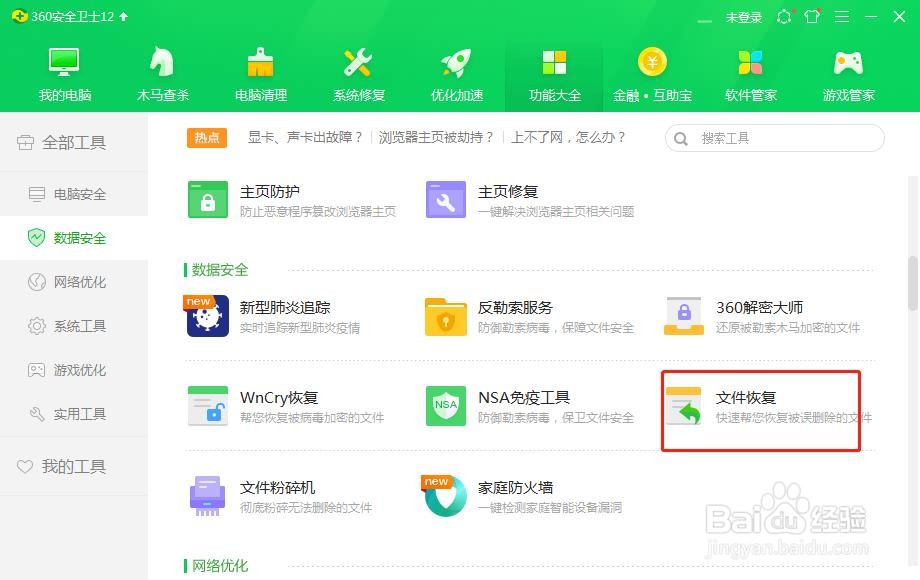Select 电脑安全 sidebar category
Screen dimensions: 920x580
click(74, 194)
